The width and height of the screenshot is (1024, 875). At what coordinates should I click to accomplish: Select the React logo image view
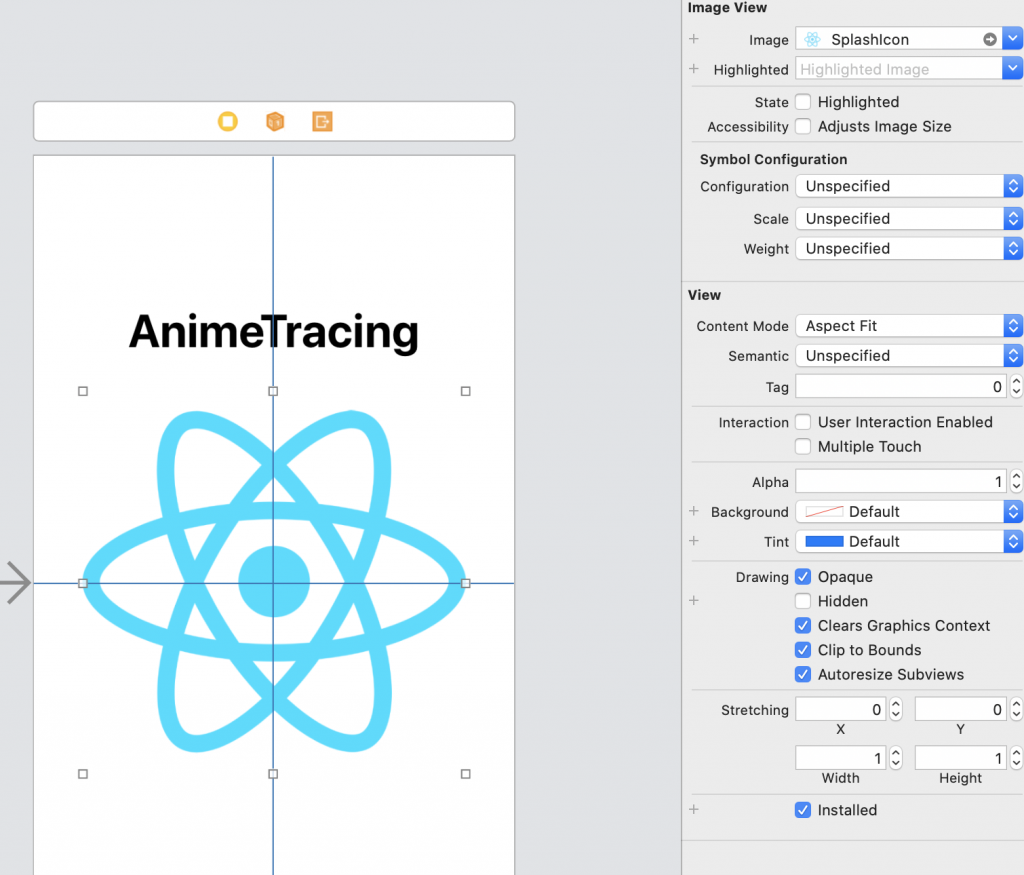274,582
